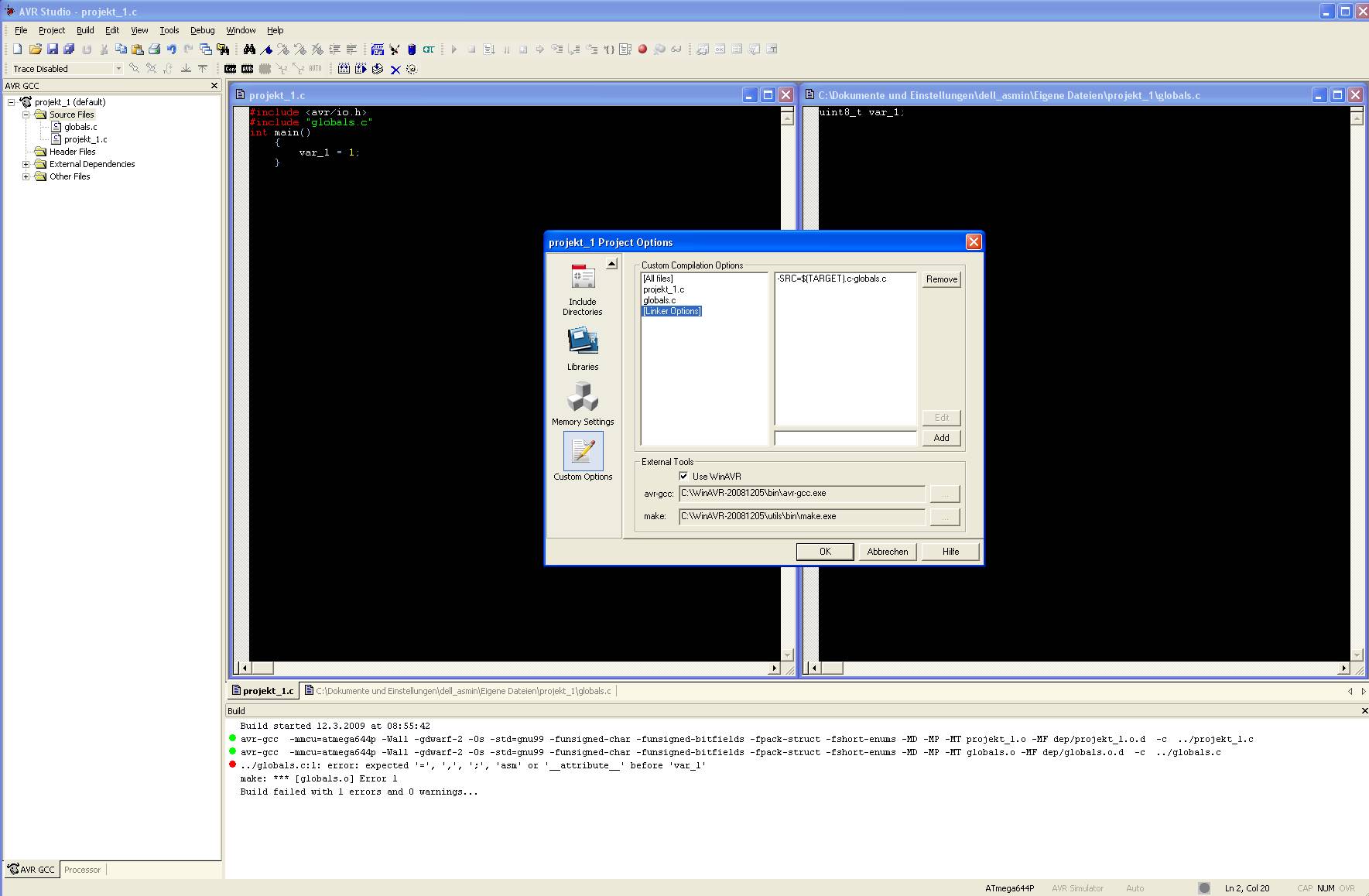Open the Build menu
The width and height of the screenshot is (1369, 896).
coord(85,30)
